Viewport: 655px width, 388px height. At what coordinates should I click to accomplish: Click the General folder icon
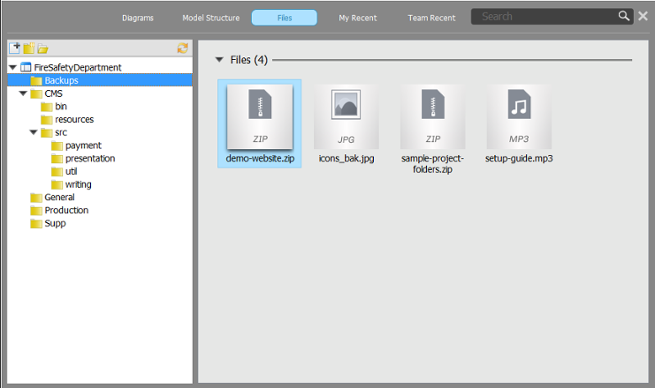(x=36, y=198)
